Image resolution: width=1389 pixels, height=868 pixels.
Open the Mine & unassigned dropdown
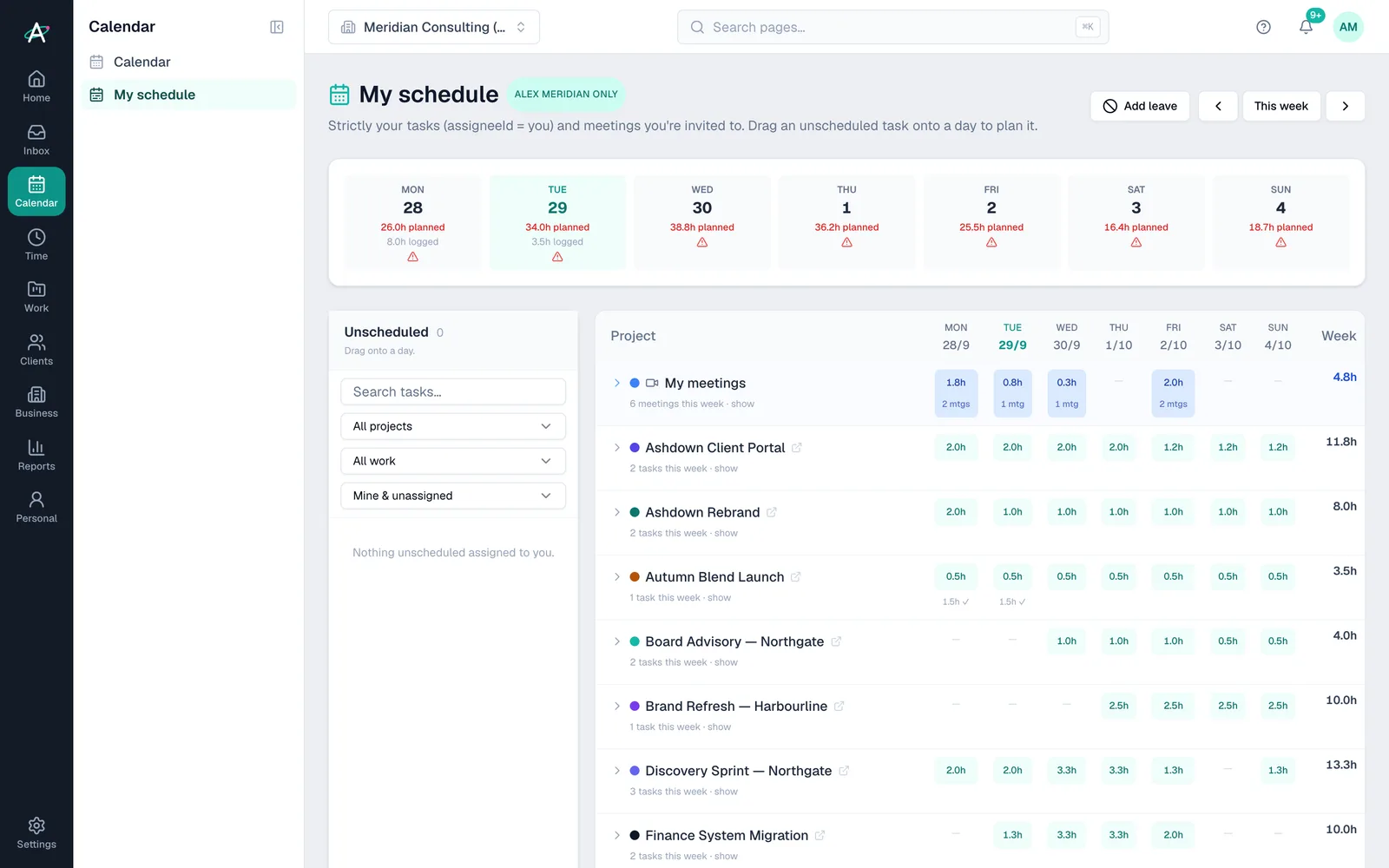click(453, 496)
